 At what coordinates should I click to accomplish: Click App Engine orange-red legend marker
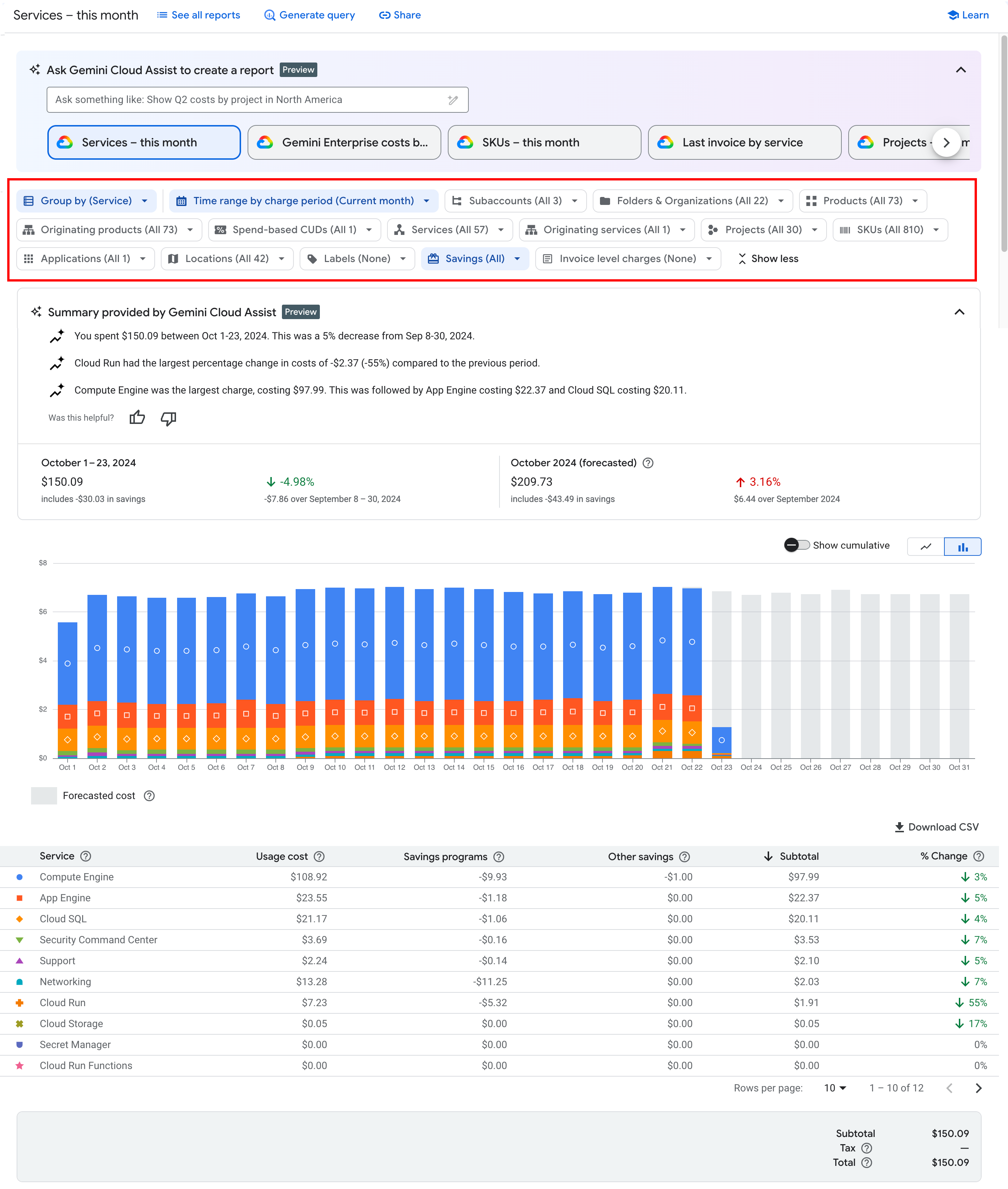20,898
